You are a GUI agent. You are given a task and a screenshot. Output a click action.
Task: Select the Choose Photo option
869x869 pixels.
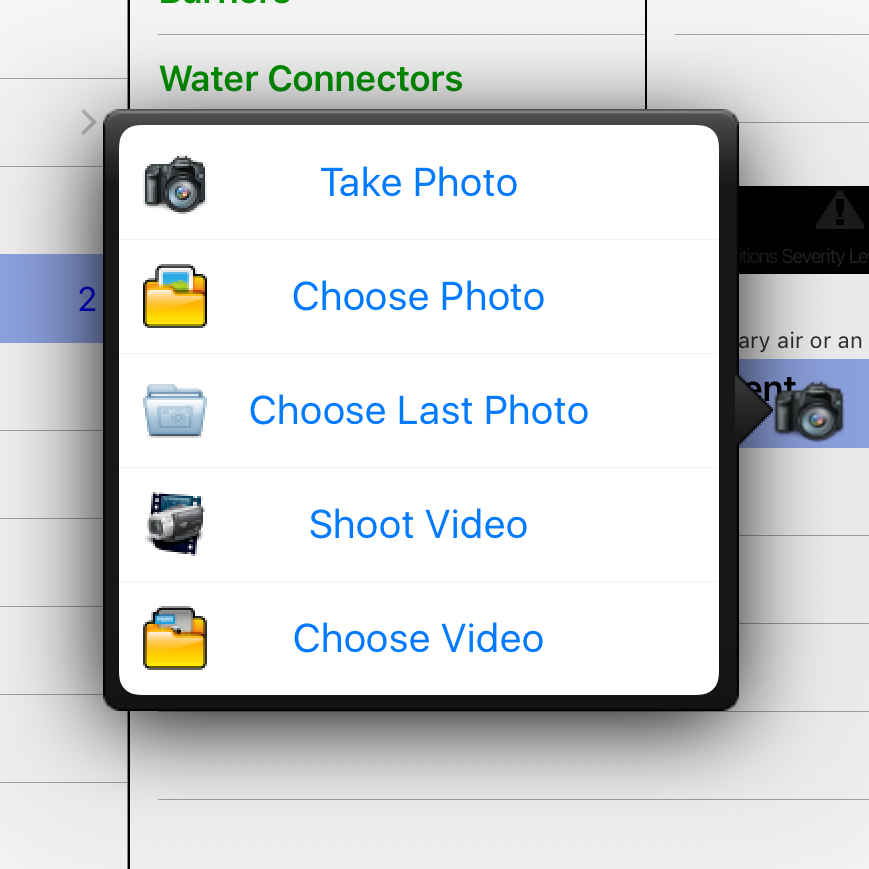coord(419,297)
